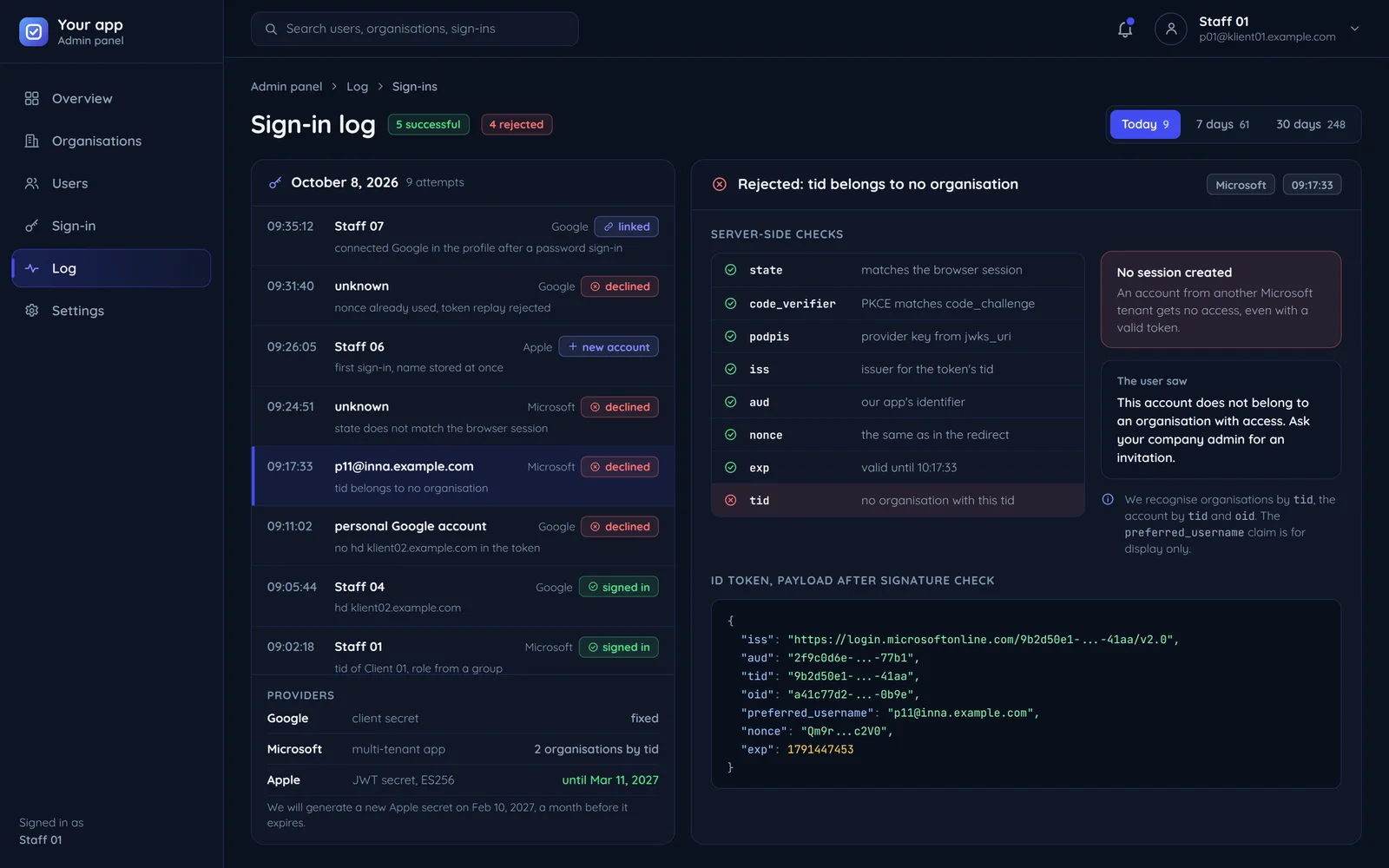Click the check icon for nonce

point(731,435)
